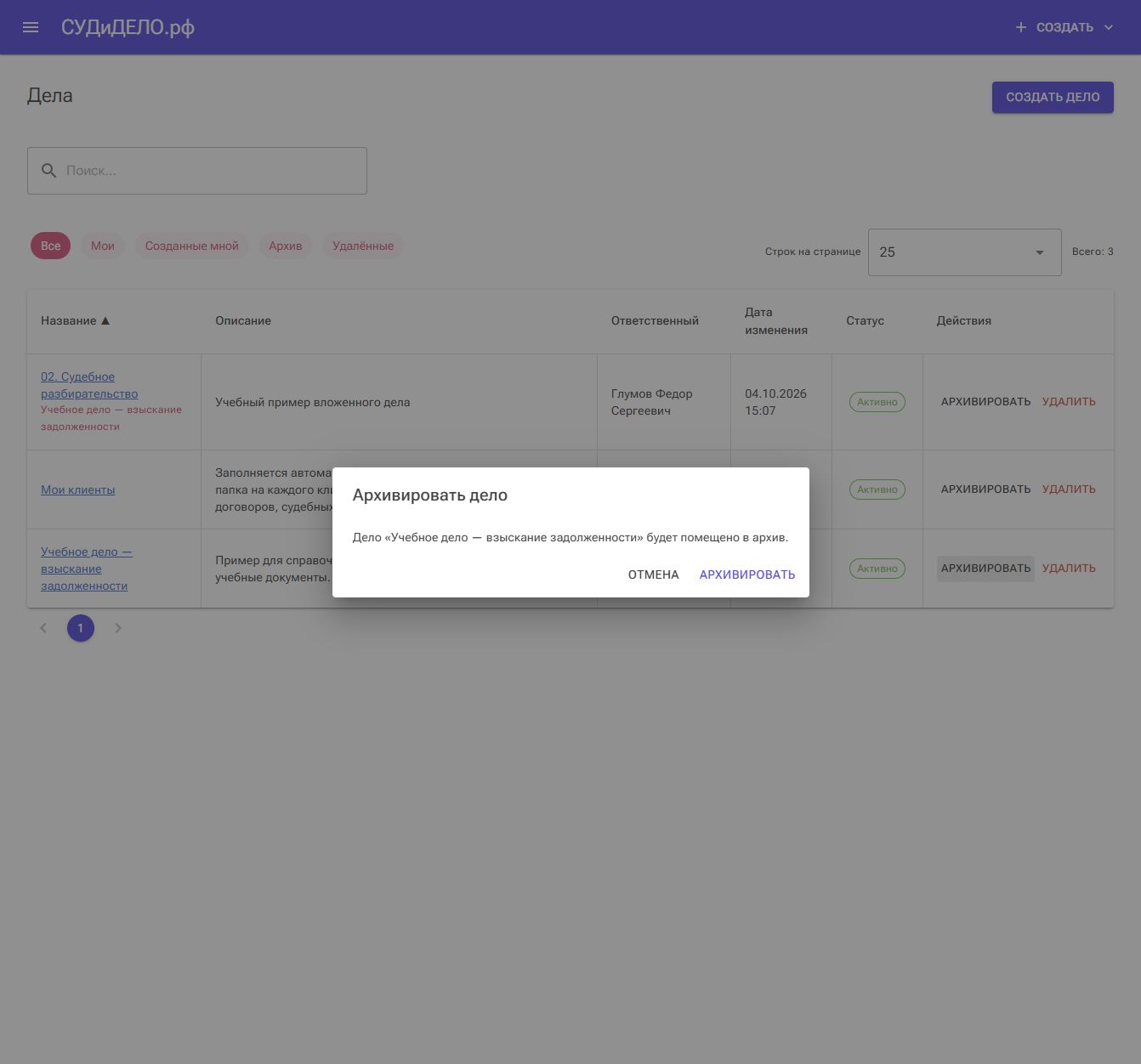Open the Мои клиенты case link

(x=77, y=490)
